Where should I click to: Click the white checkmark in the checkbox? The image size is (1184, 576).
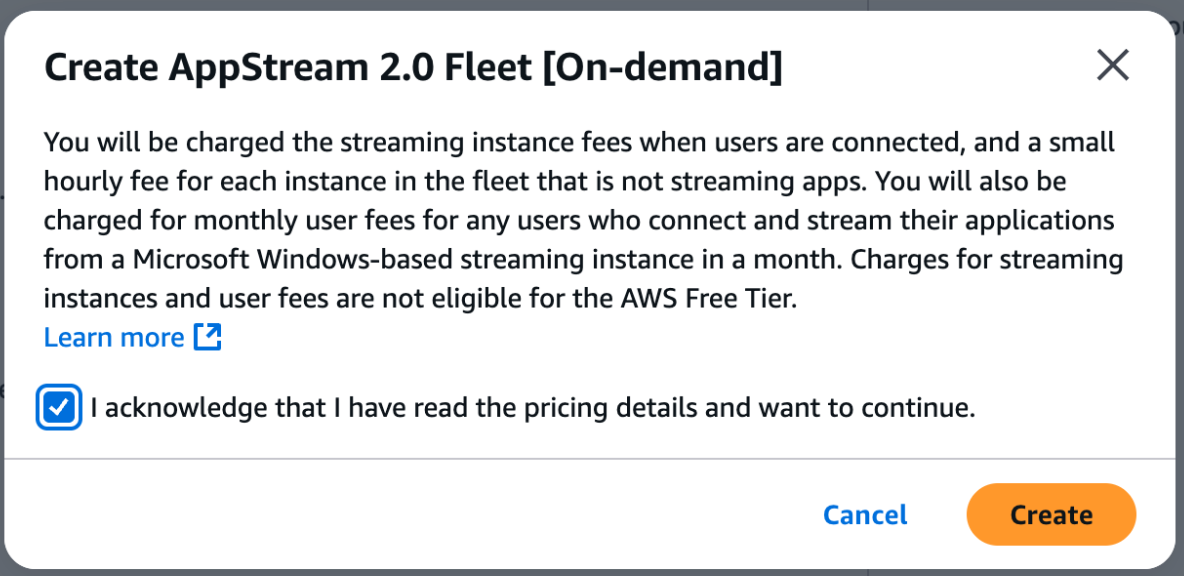point(59,408)
